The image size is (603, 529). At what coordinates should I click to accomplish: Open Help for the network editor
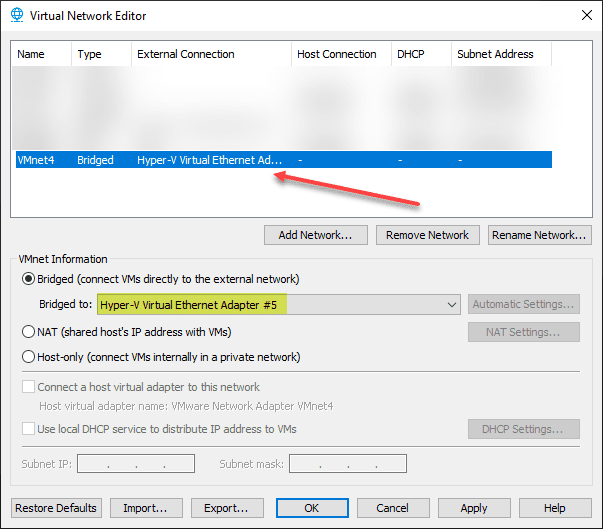click(x=555, y=508)
